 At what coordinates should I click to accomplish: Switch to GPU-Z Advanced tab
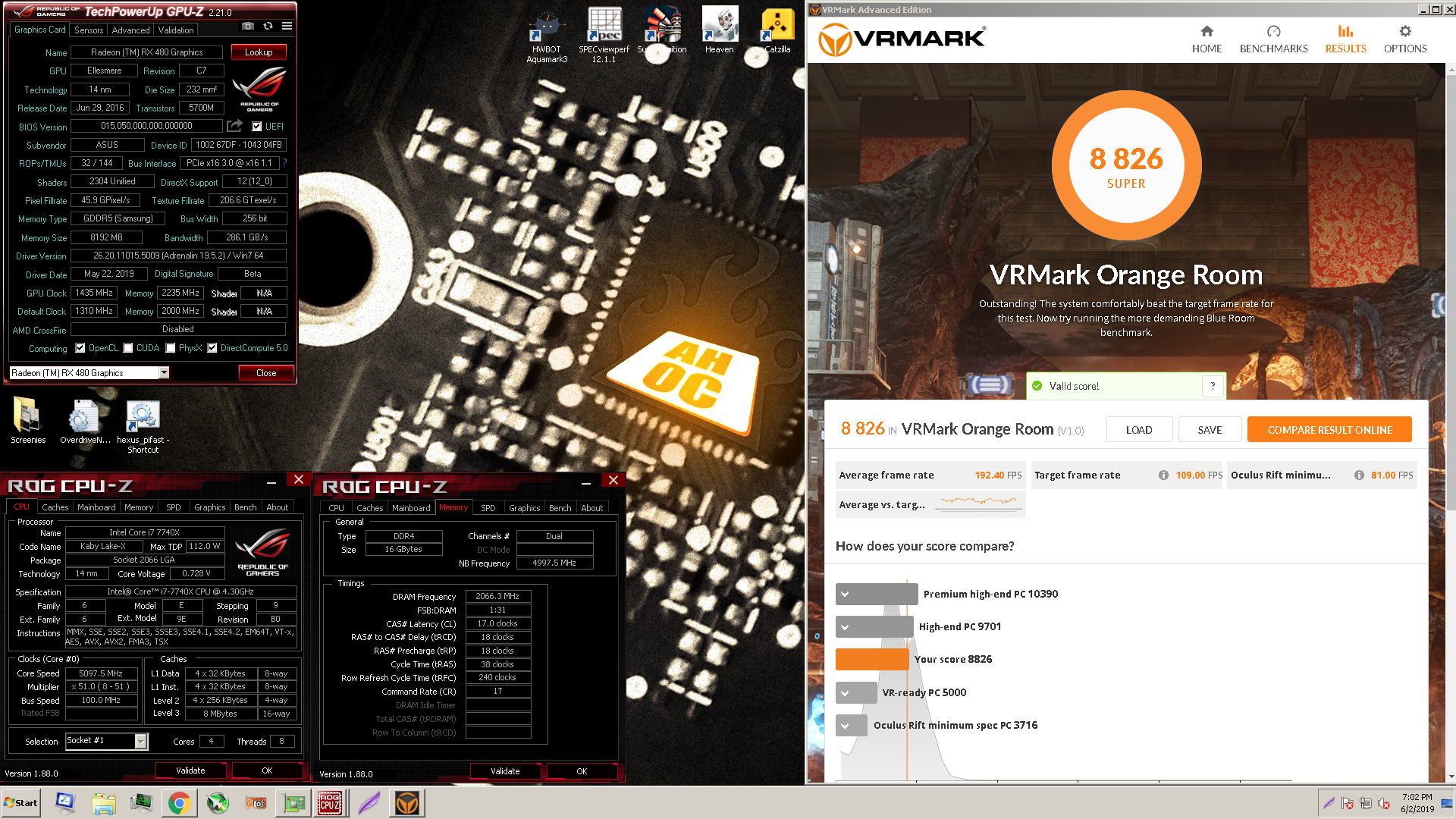click(130, 30)
